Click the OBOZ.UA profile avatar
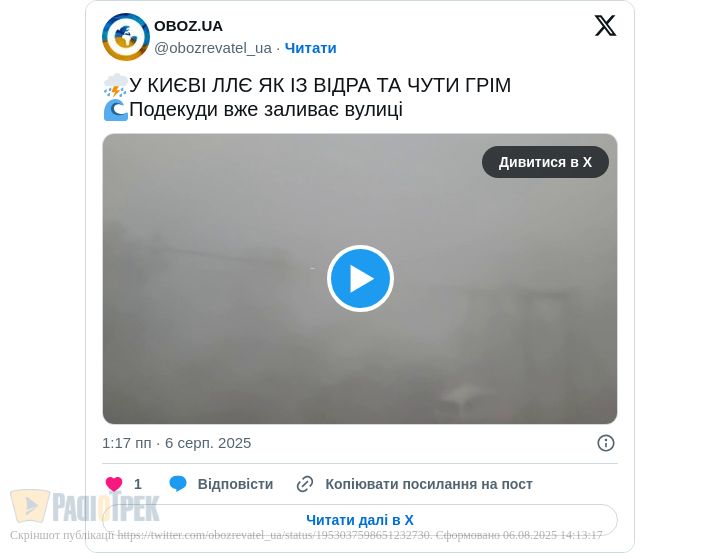 click(126, 37)
